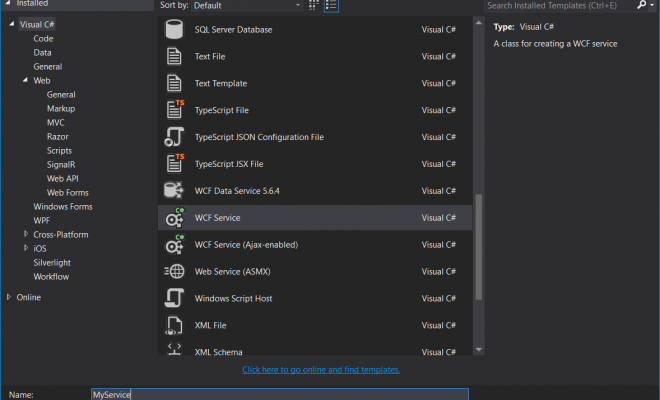Image resolution: width=660 pixels, height=400 pixels.
Task: Select the Web API category
Action: coord(63,179)
